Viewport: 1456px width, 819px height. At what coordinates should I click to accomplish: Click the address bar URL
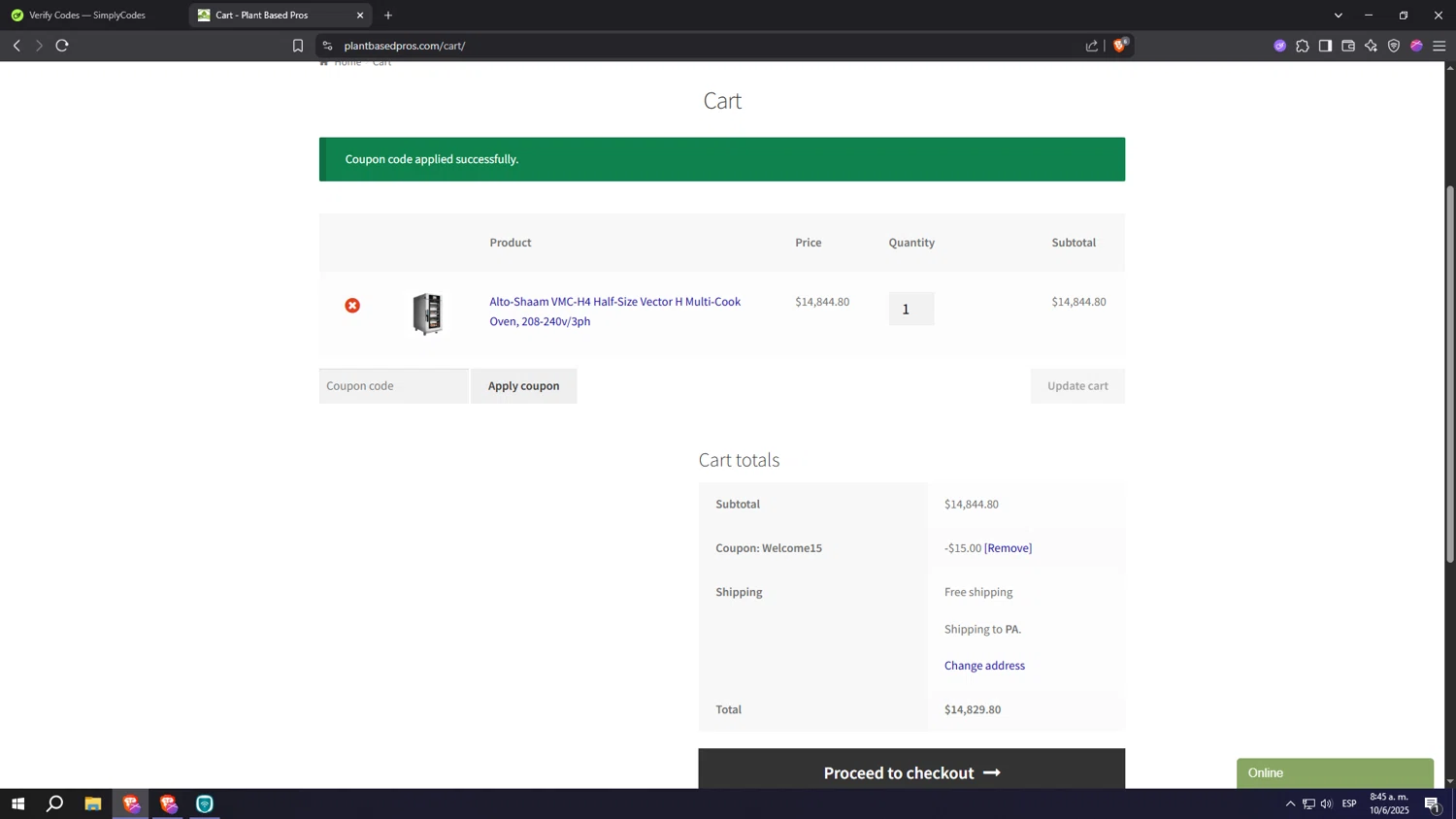click(x=405, y=46)
